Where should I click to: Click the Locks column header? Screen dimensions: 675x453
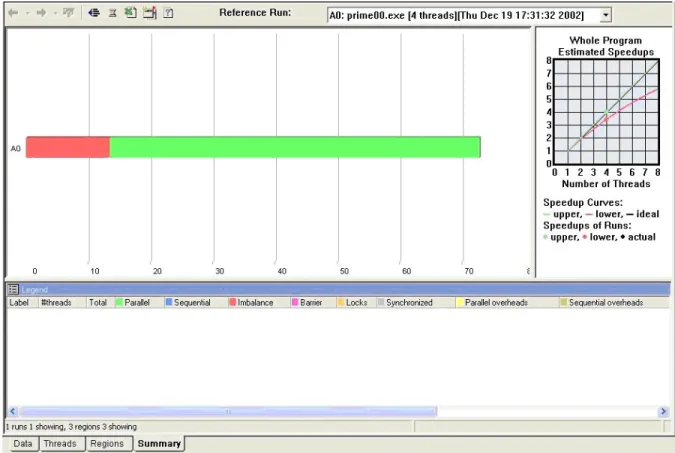356,303
